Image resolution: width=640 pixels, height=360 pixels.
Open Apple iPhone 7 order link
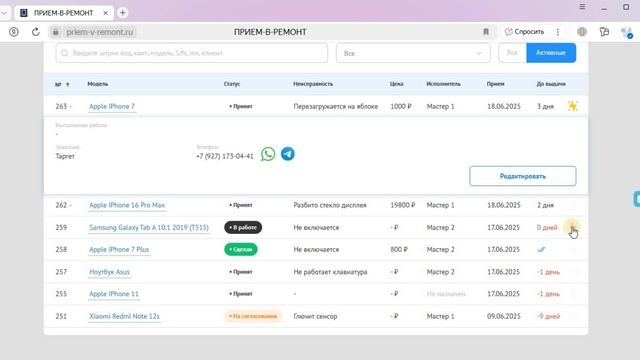[112, 106]
